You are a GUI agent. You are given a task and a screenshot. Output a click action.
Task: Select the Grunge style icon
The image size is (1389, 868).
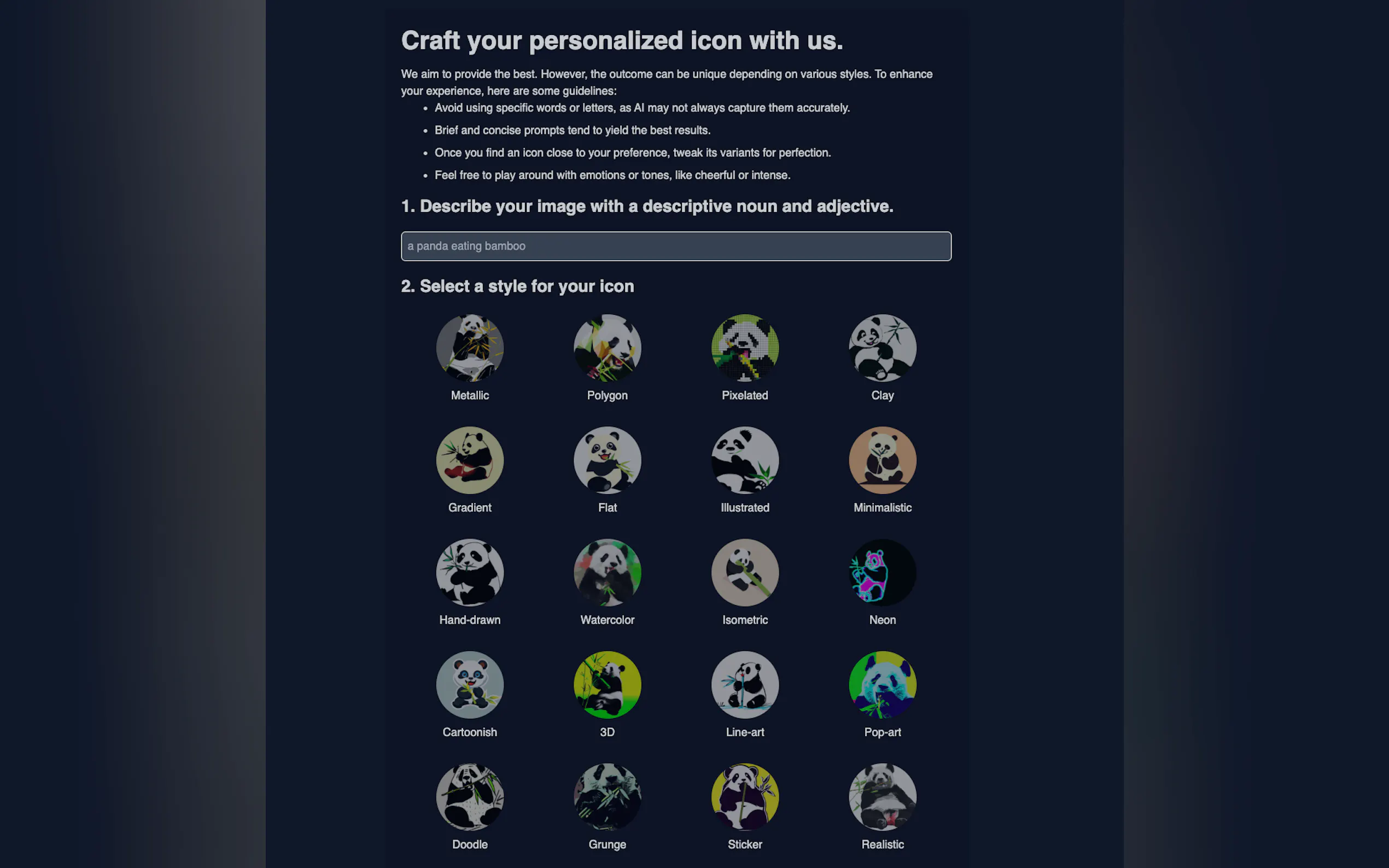pos(607,797)
